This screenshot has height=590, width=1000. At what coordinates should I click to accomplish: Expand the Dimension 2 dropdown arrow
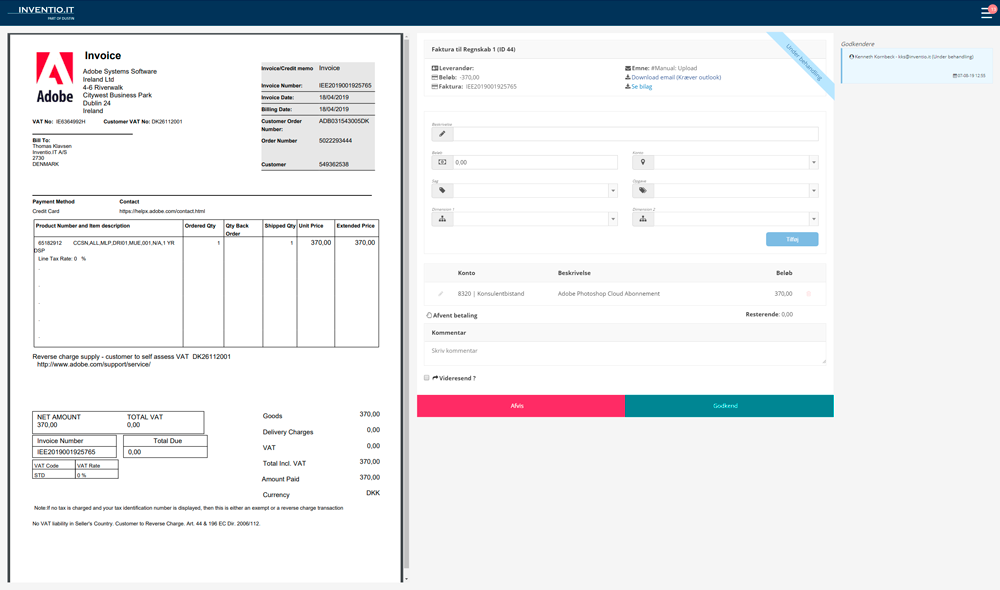point(814,219)
